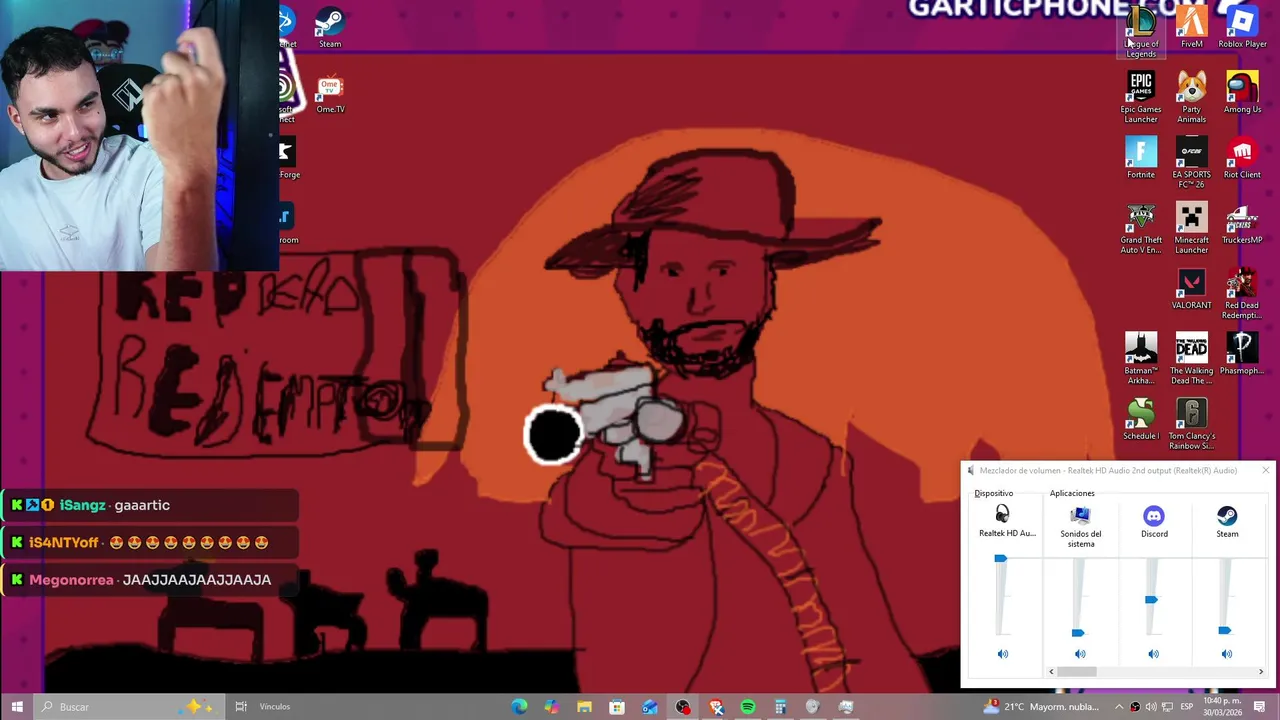Click Megonorrea username in chat overlay

pyautogui.click(x=72, y=580)
